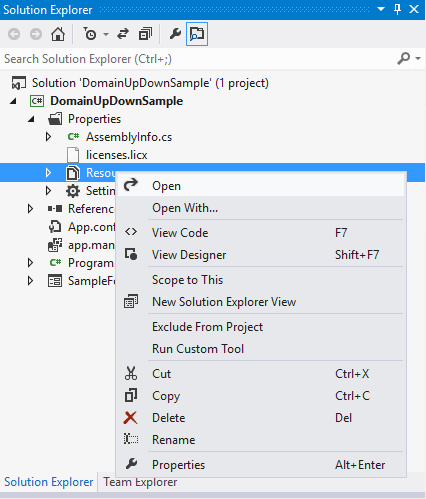Expand the AssemblyInfo.cs node
Viewport: 426px width, 499px height.
pyautogui.click(x=49, y=137)
